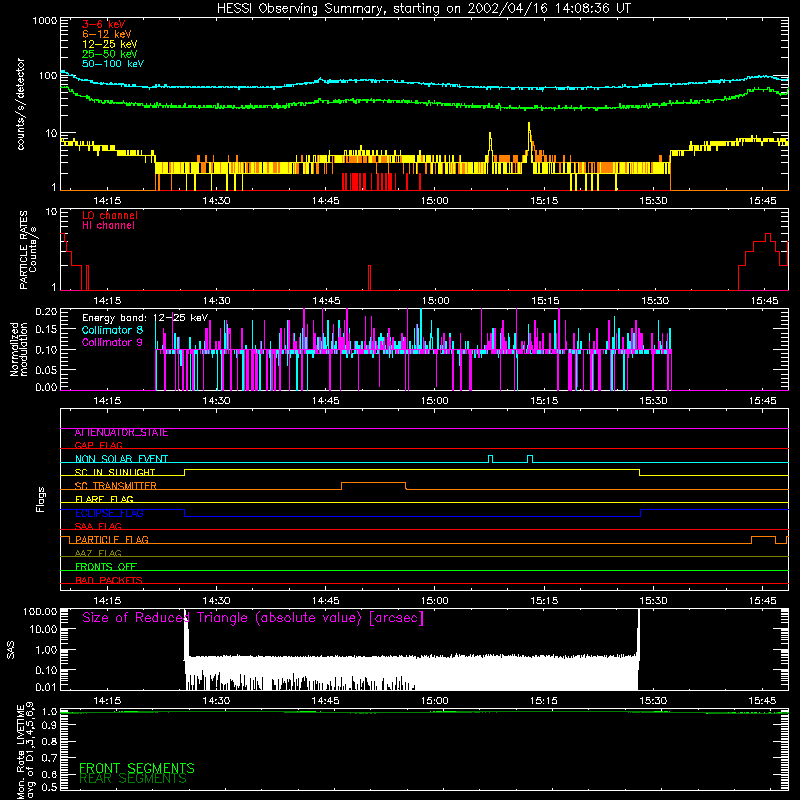This screenshot has height=800, width=800.
Task: Click the PARTICLE_FLAG pulse near 15:45
Action: pos(763,537)
